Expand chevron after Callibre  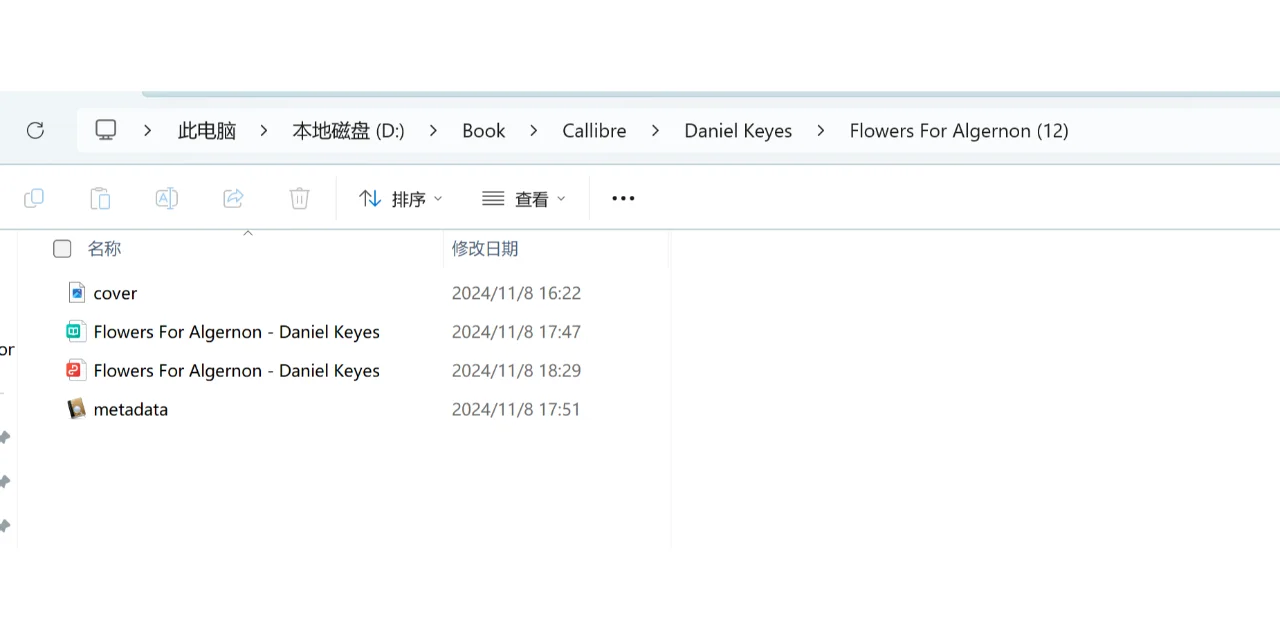655,130
